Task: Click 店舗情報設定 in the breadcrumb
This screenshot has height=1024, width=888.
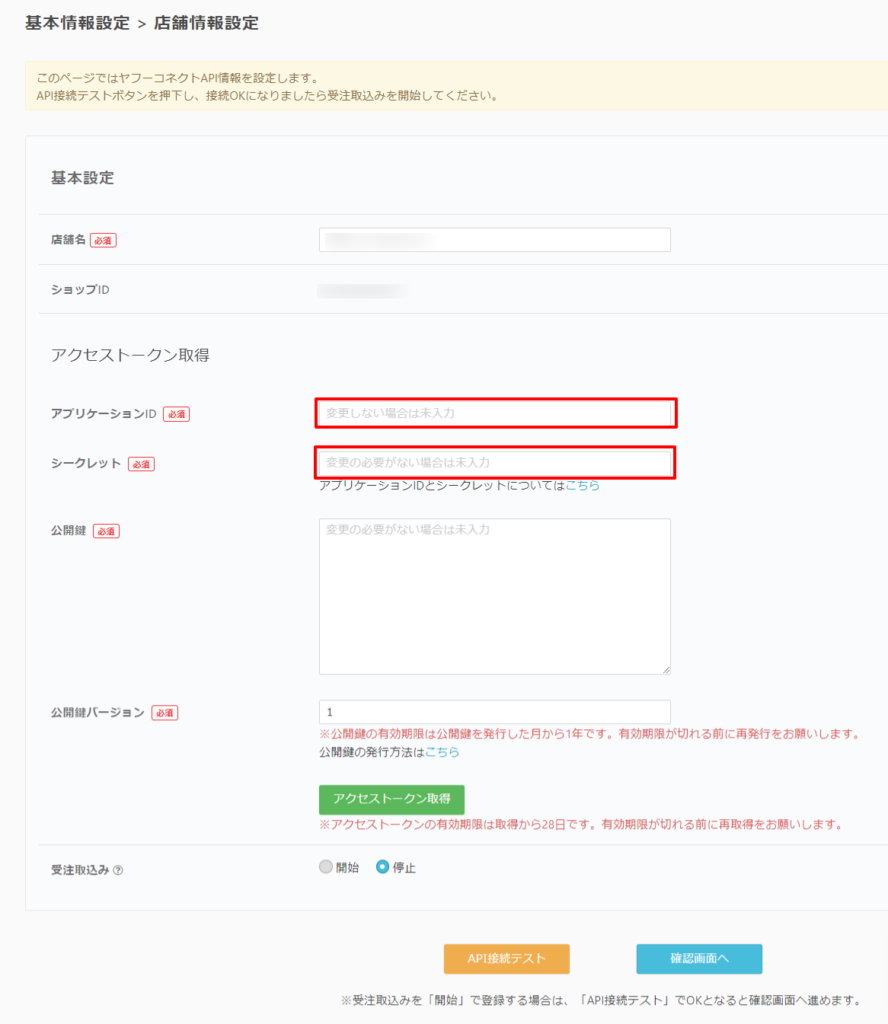Action: (x=206, y=23)
